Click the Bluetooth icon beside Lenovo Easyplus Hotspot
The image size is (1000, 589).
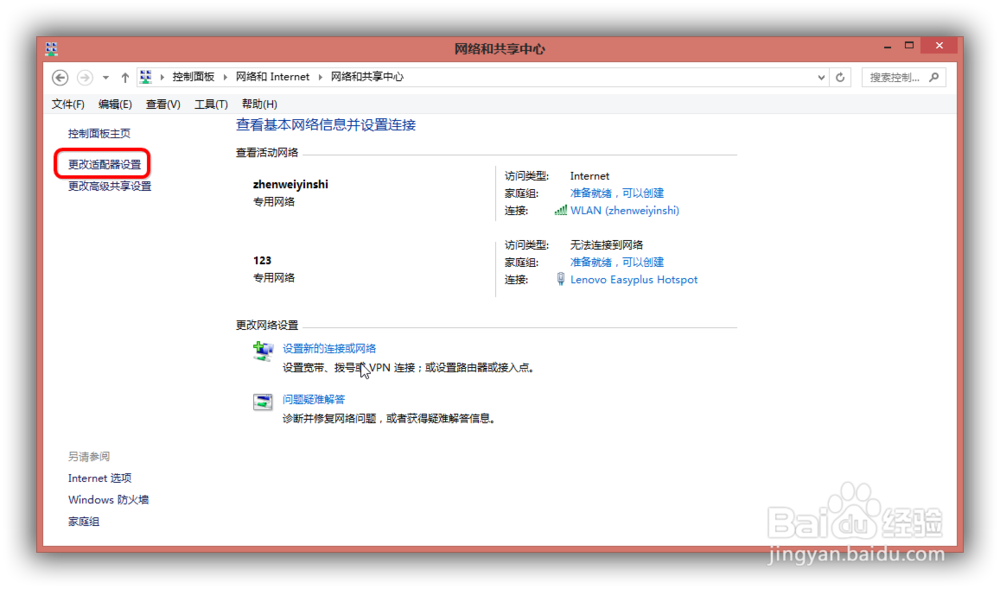coord(560,279)
